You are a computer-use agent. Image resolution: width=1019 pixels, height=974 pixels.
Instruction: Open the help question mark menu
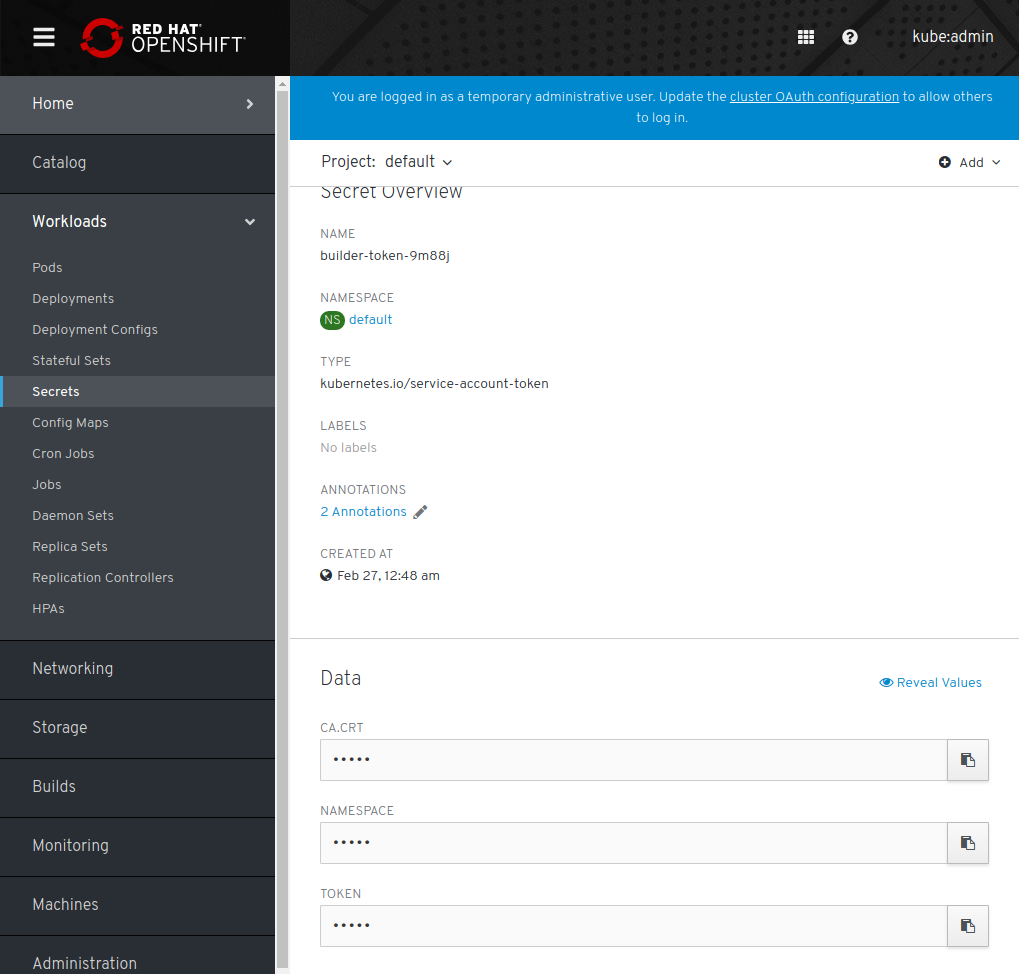click(849, 37)
